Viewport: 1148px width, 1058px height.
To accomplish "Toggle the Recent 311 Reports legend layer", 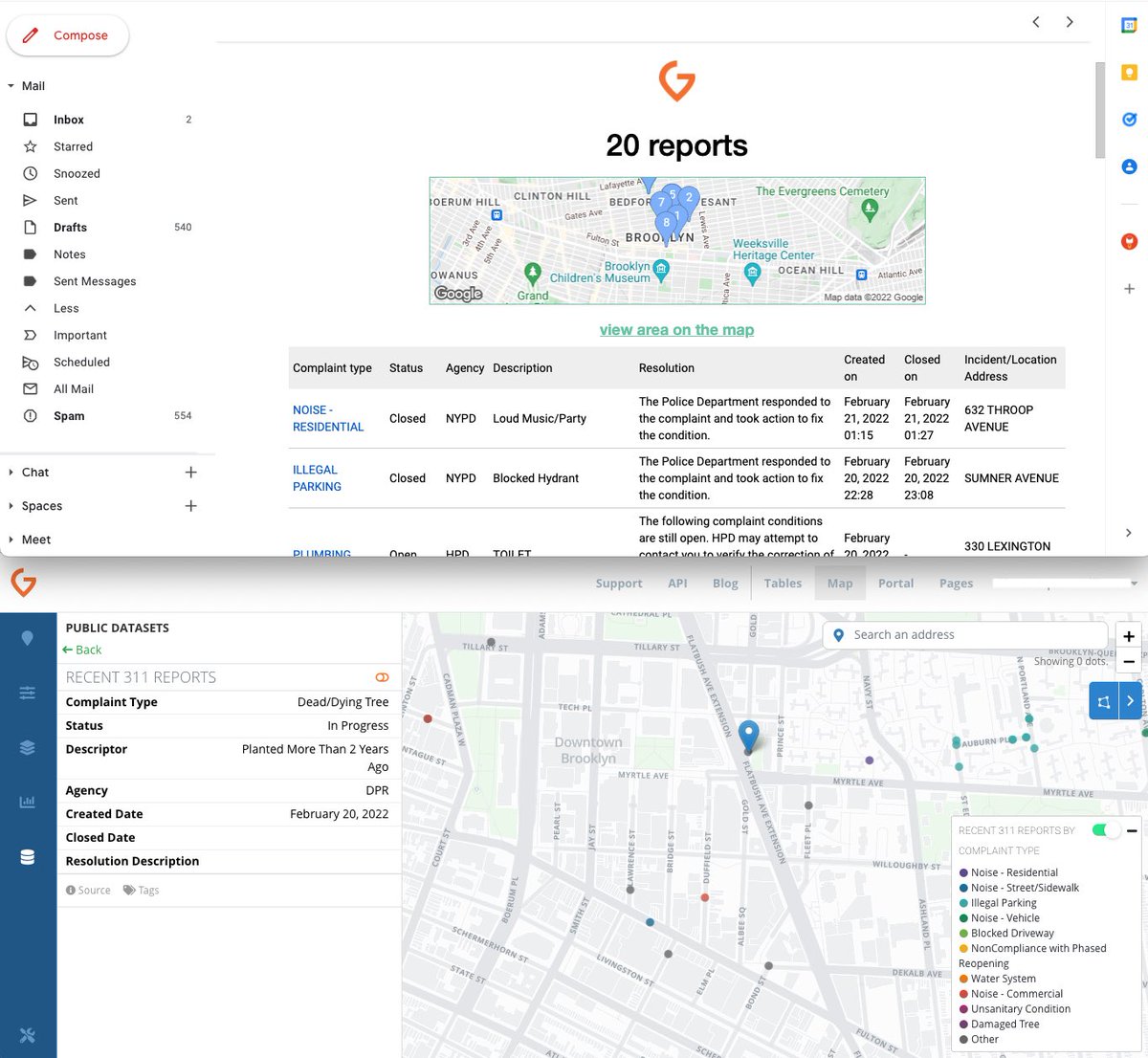I will pyautogui.click(x=1105, y=830).
